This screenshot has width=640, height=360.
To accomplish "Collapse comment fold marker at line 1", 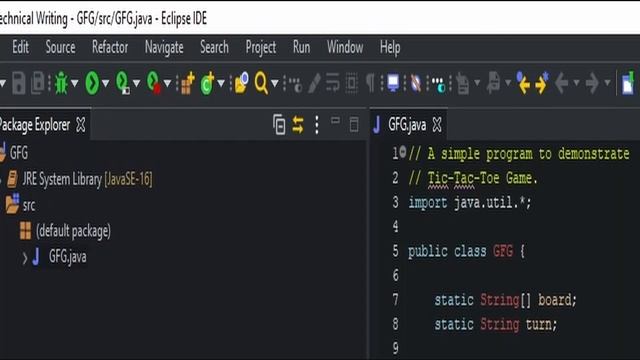I will 403,152.
